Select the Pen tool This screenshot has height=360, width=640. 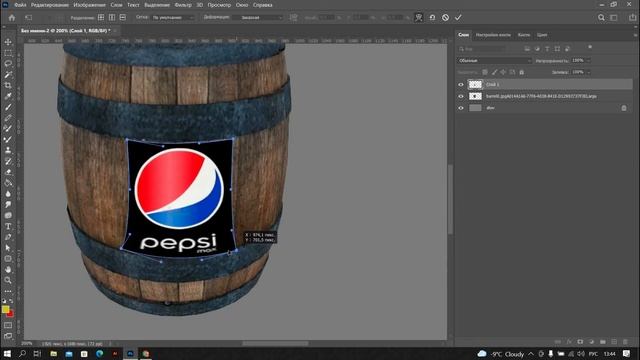pyautogui.click(x=8, y=237)
